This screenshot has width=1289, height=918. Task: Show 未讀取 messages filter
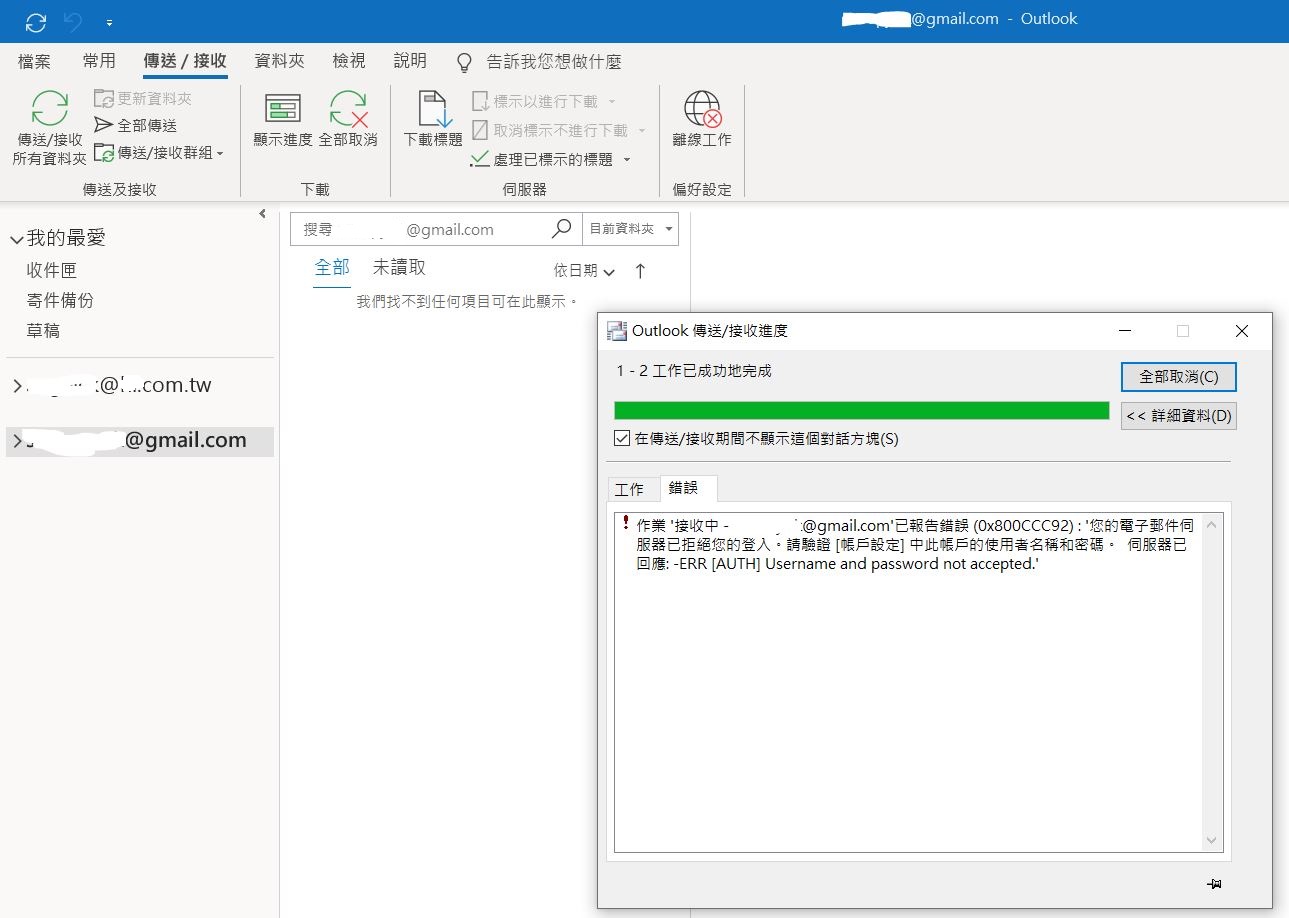(x=400, y=267)
